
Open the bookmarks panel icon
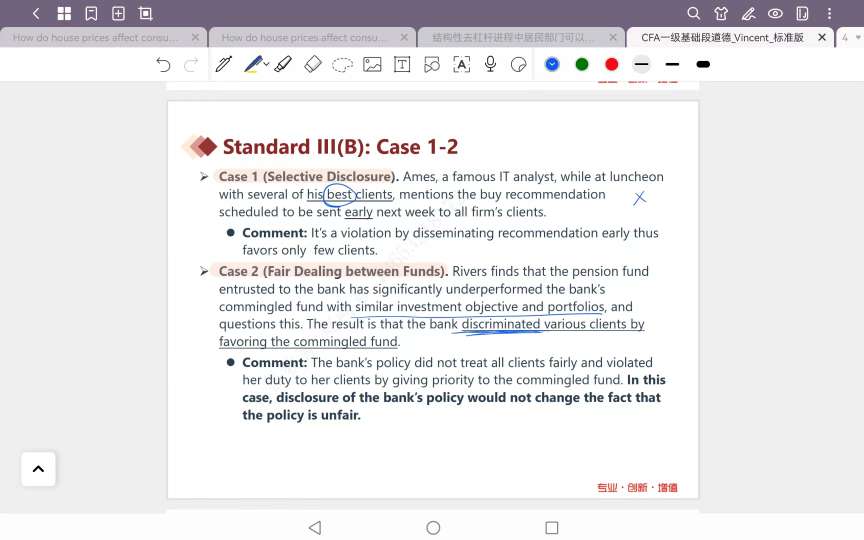[91, 13]
